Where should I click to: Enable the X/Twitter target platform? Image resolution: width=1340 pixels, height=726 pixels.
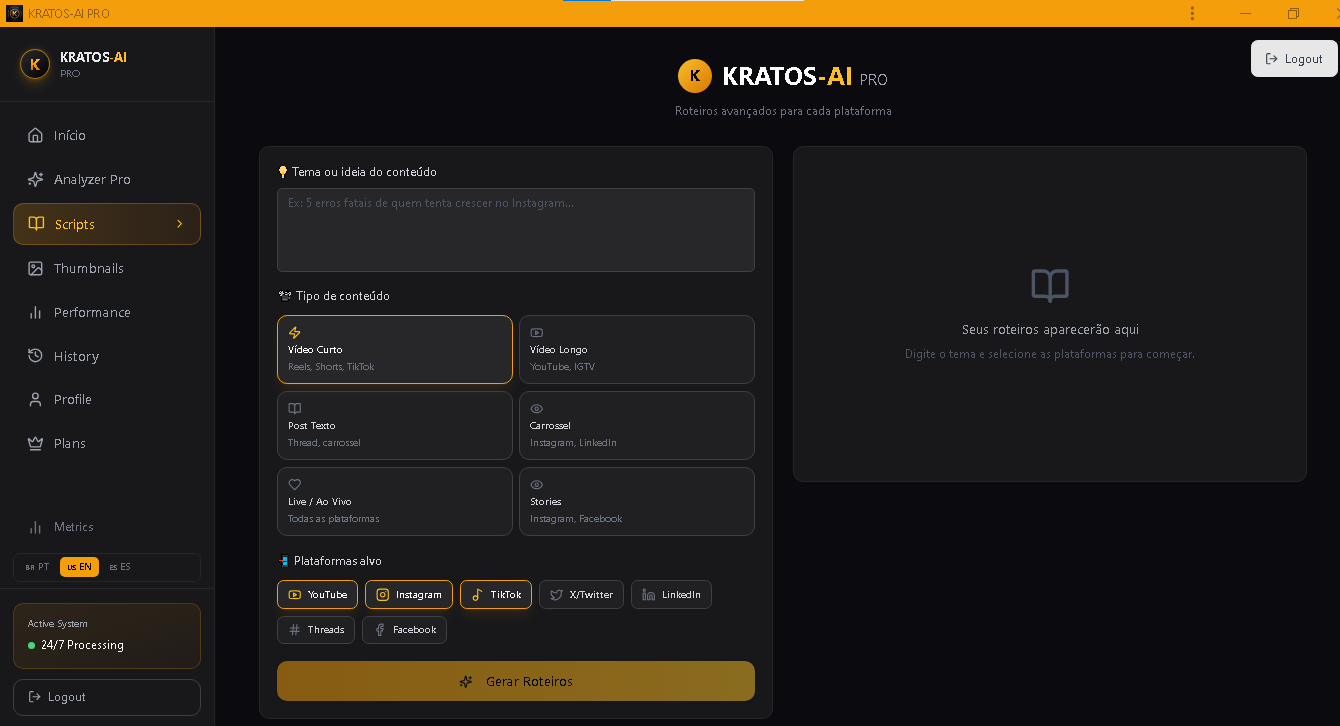(x=581, y=594)
